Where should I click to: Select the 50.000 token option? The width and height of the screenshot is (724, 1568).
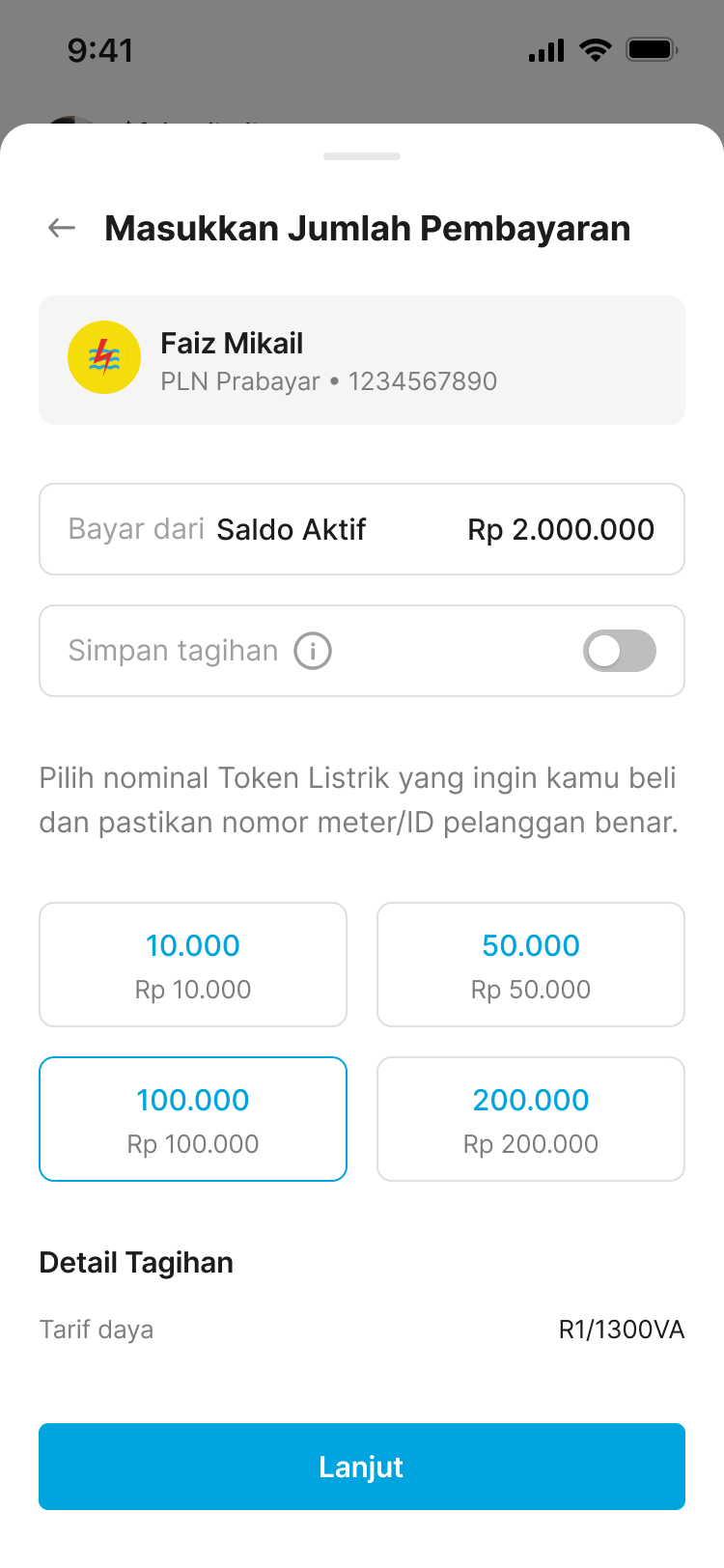pos(531,965)
